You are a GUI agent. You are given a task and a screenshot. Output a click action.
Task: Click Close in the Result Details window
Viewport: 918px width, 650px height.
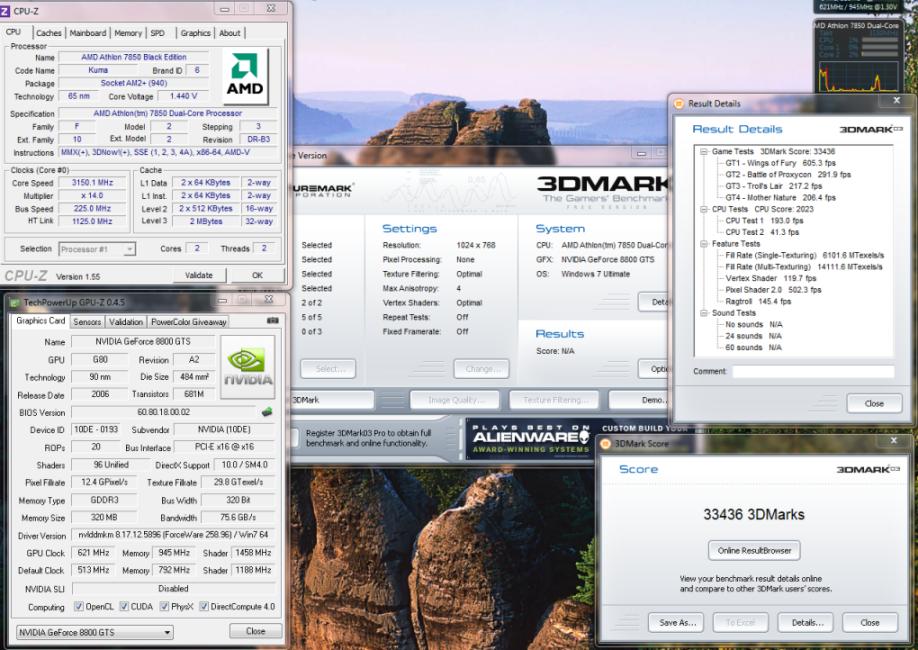coord(874,403)
